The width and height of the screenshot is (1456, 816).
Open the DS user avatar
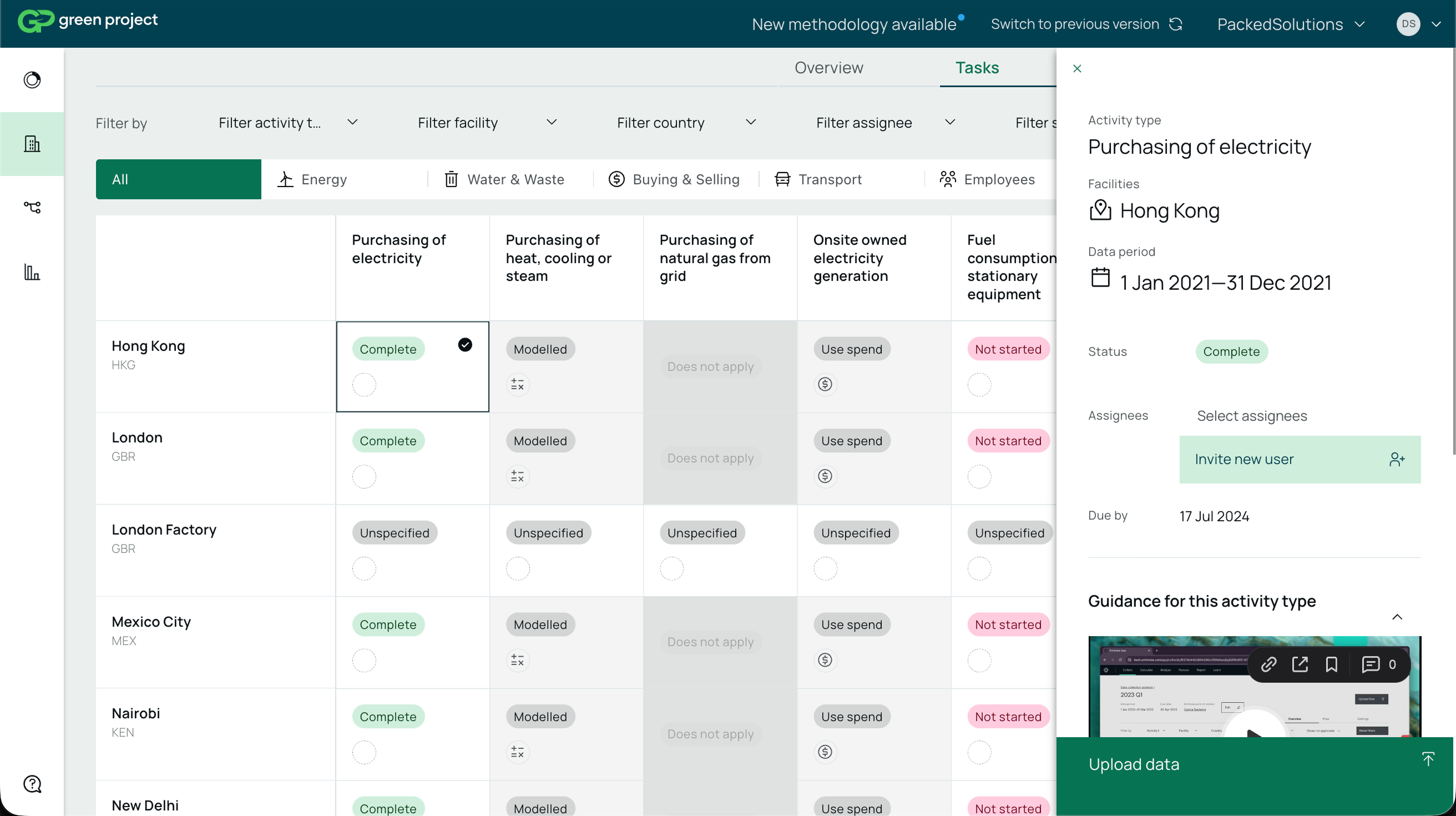click(1408, 24)
